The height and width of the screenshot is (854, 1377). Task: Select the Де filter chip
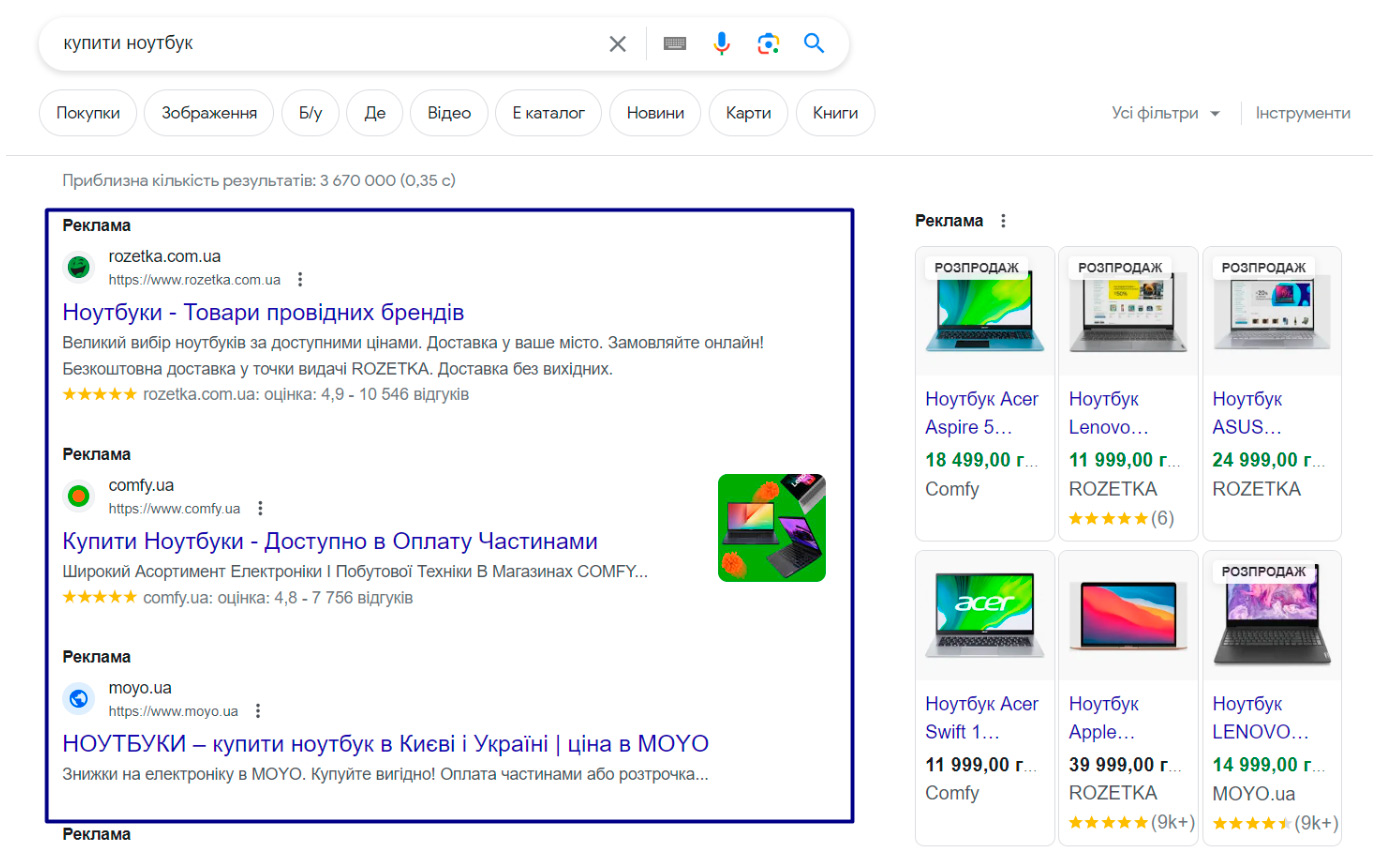(375, 113)
